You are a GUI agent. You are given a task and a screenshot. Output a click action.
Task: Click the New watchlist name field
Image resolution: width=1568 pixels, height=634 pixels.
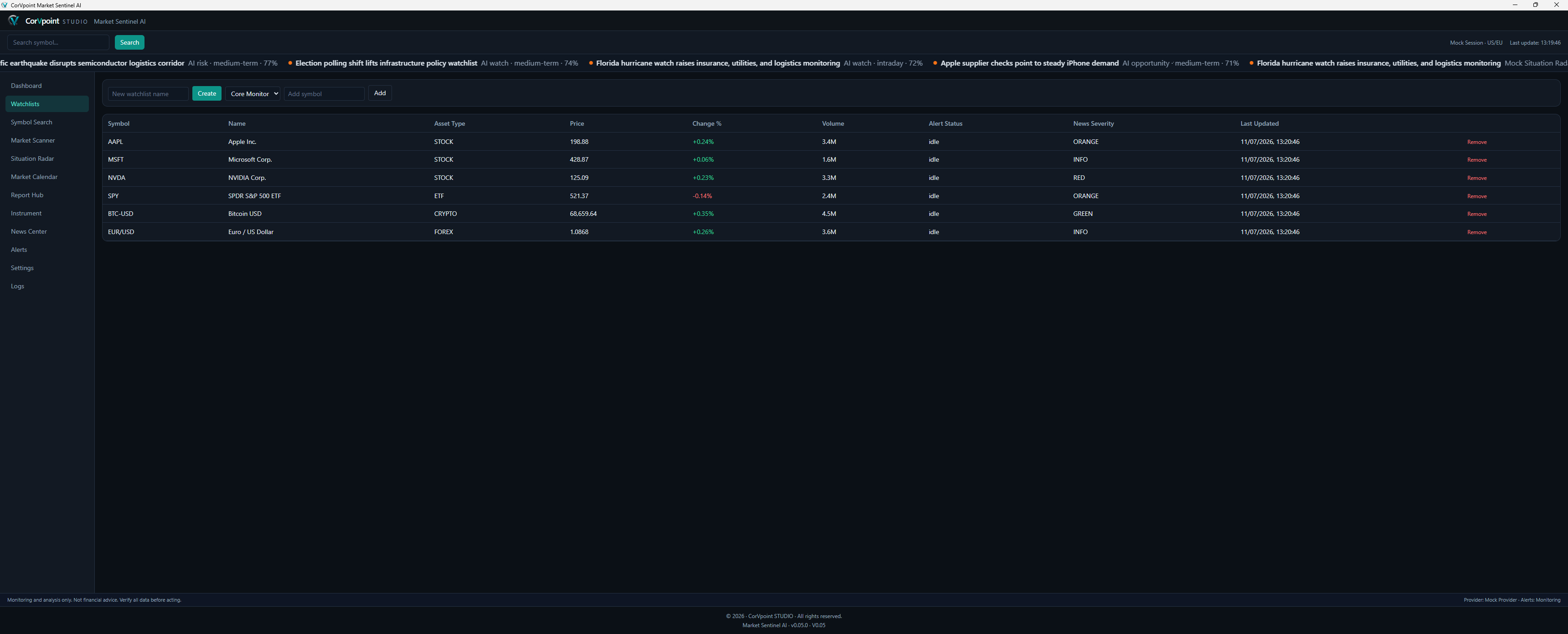tap(148, 94)
